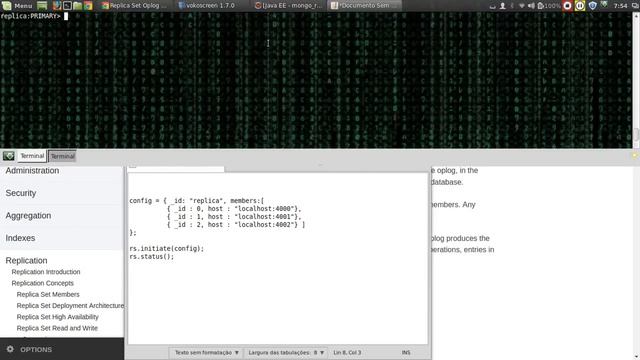Open the OPTIONS panel button
Screen dimensions: 640x360
pyautogui.click(x=36, y=350)
